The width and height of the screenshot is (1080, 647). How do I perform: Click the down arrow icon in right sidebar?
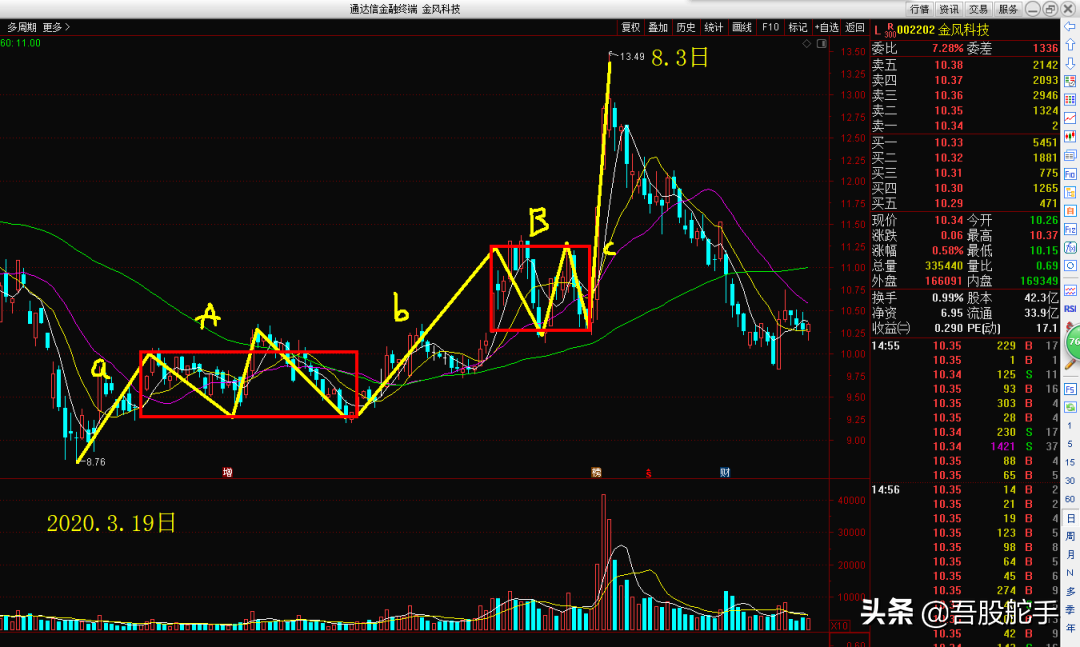pyautogui.click(x=1070, y=63)
